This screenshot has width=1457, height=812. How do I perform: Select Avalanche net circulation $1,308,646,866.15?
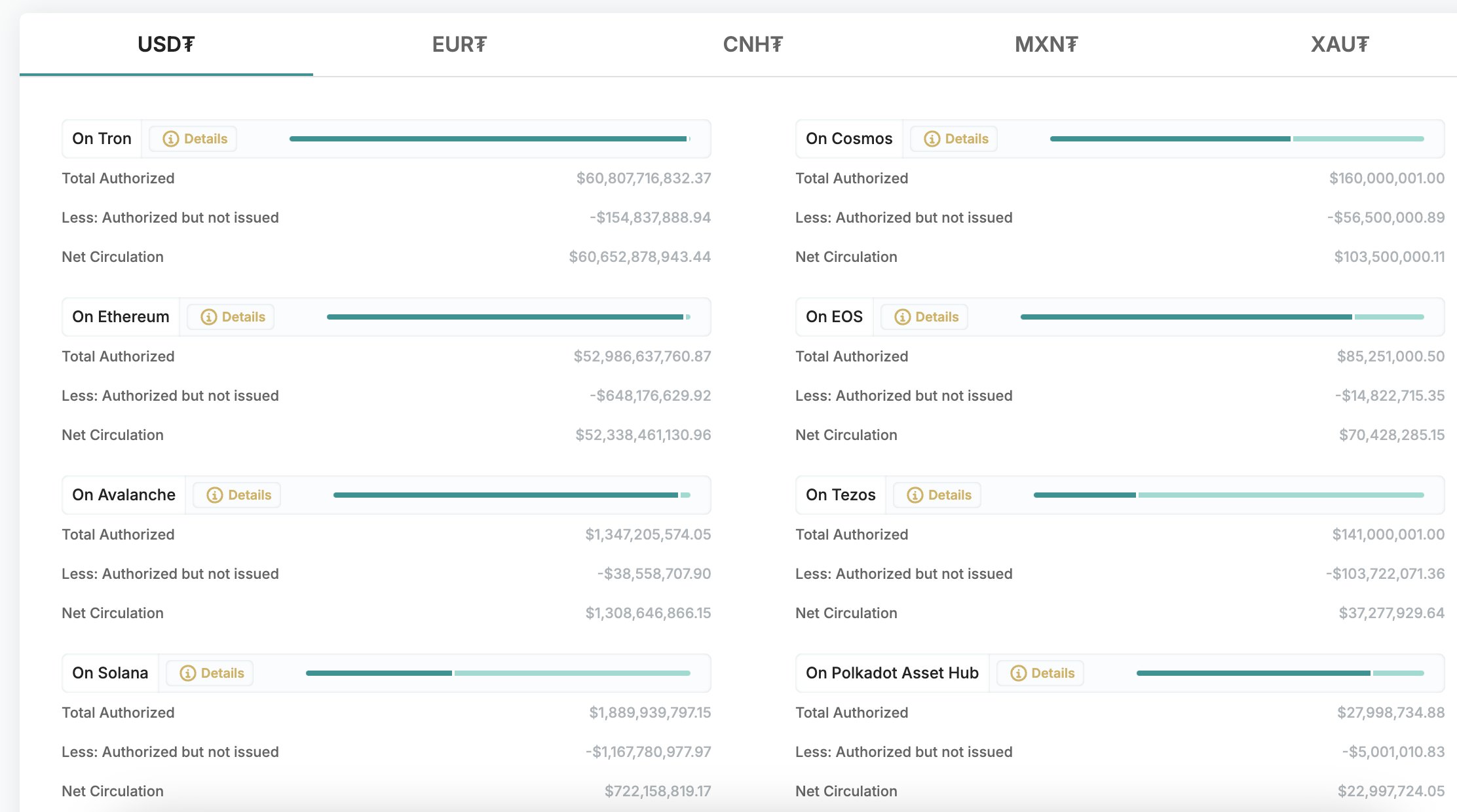(x=648, y=613)
